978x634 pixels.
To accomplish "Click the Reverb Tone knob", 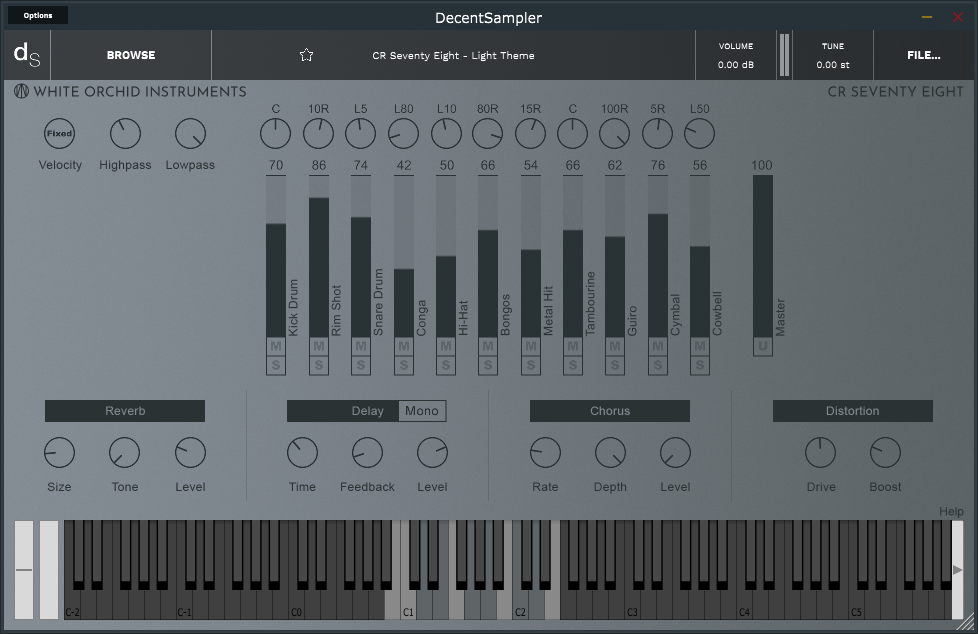I will tap(125, 452).
